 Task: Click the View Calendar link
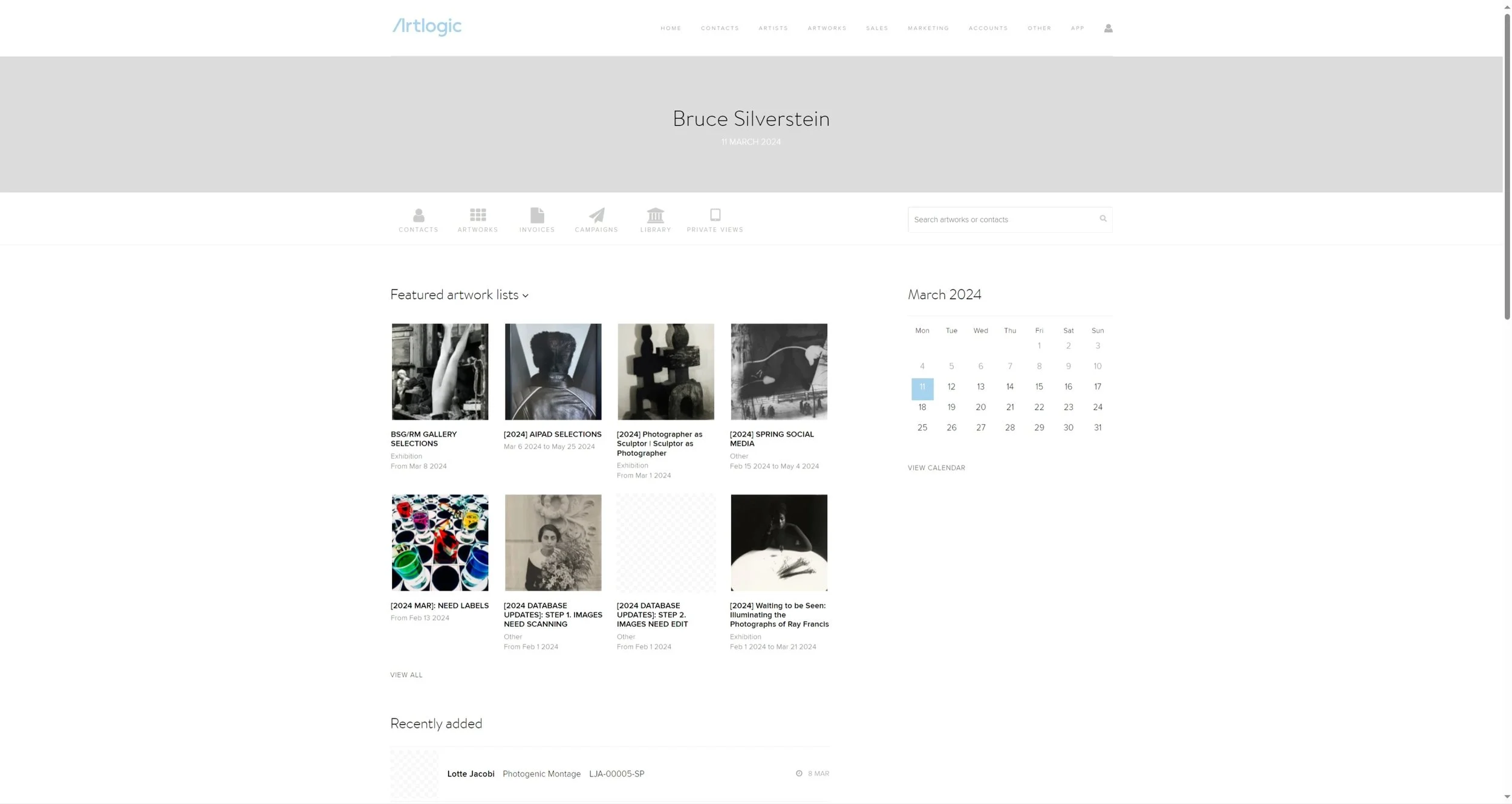tap(936, 468)
